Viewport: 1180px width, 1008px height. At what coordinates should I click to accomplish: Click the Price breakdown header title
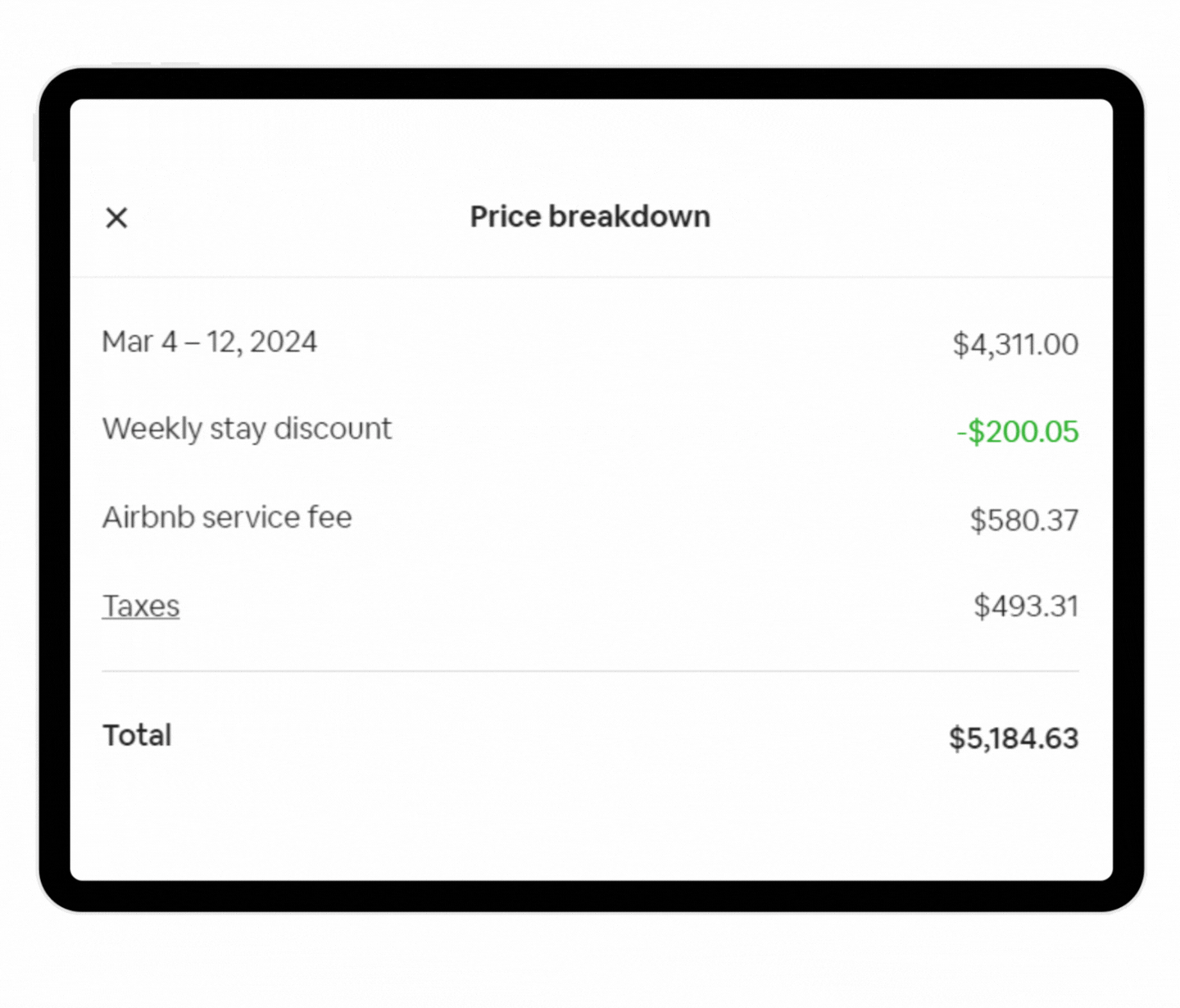[589, 216]
